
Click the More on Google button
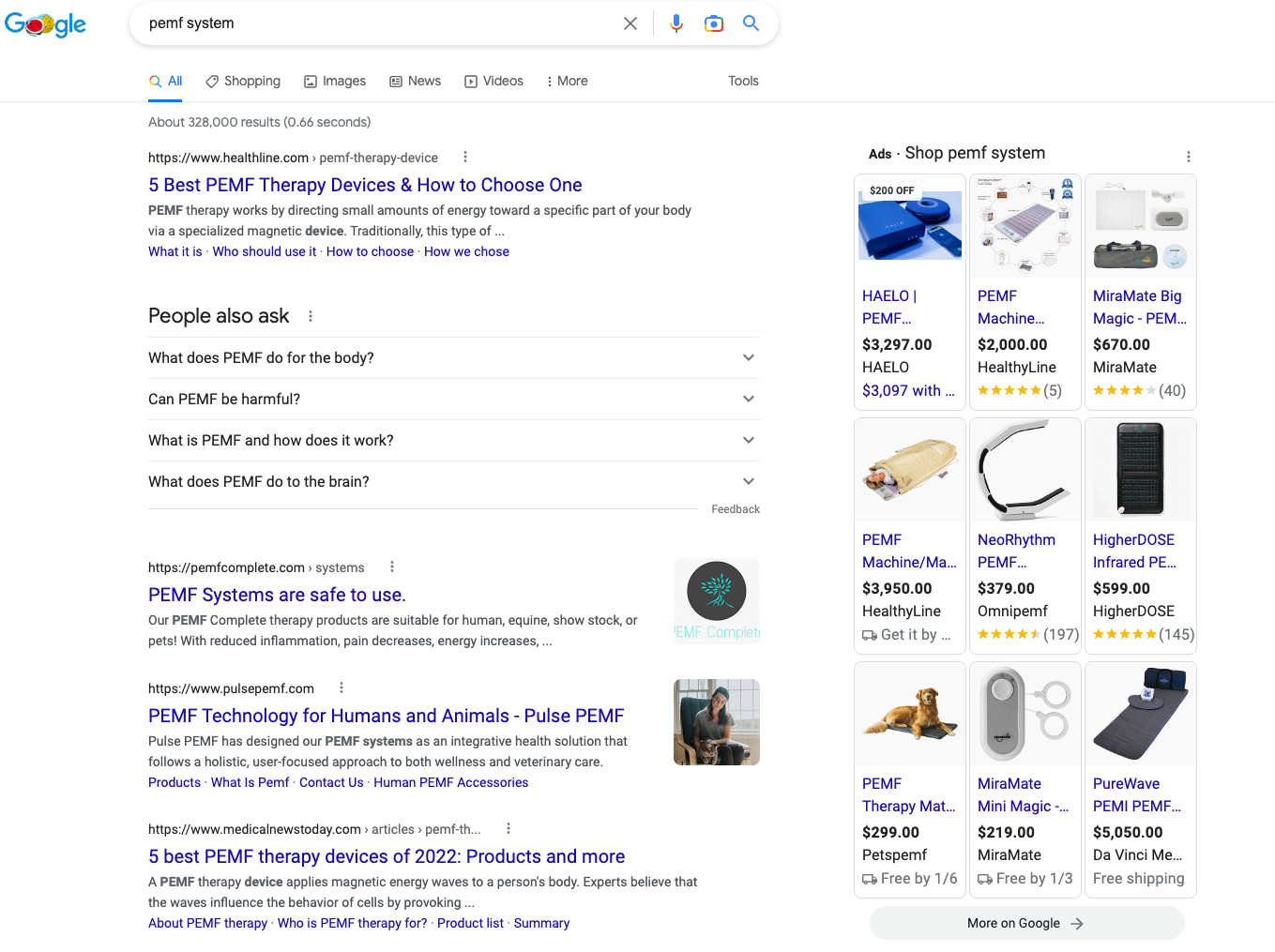[x=1026, y=924]
